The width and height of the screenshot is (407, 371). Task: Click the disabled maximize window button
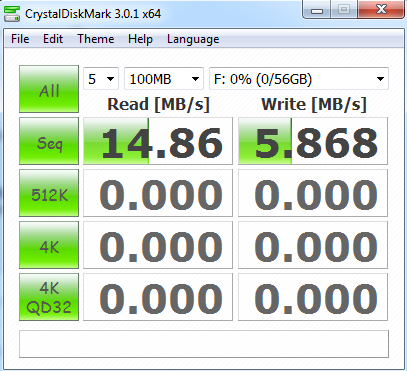344,9
